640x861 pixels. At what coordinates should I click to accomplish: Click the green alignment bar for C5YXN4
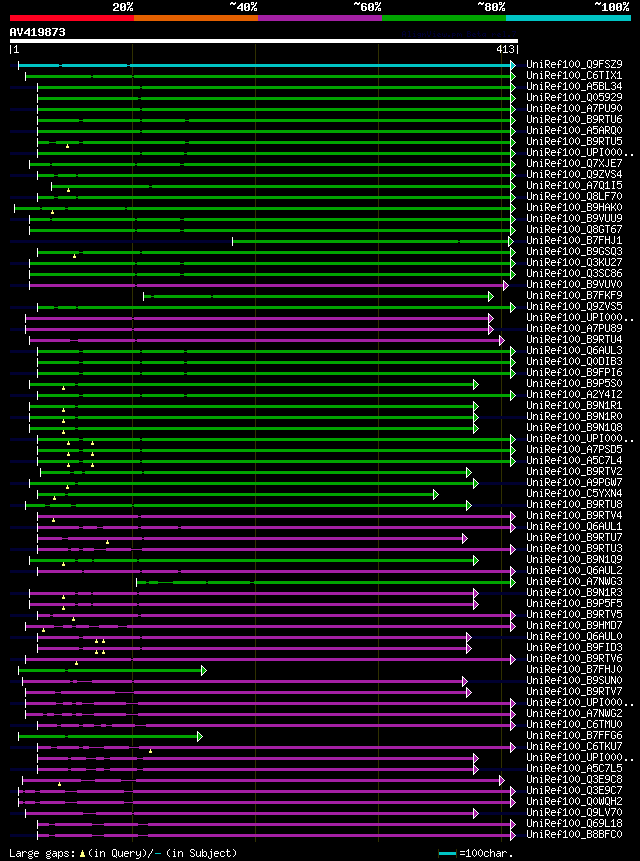(x=238, y=494)
